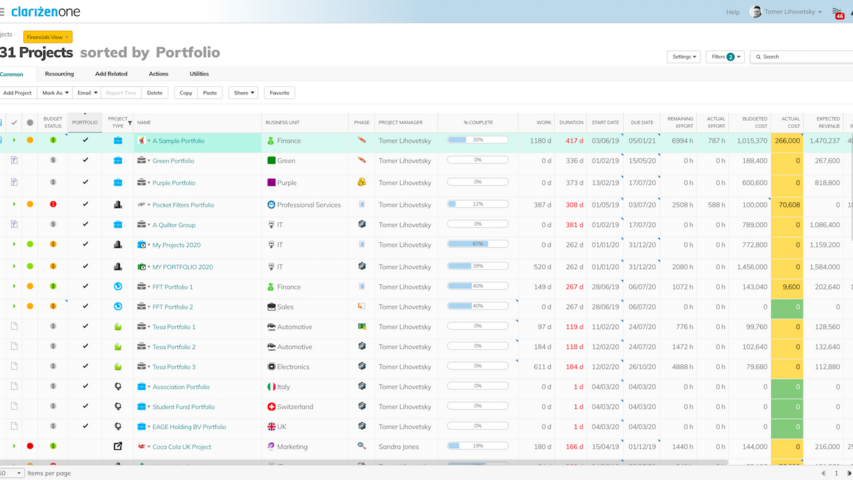The width and height of the screenshot is (853, 480).
Task: Click the project type icon for Coca Cola UK Project
Action: coord(117,446)
